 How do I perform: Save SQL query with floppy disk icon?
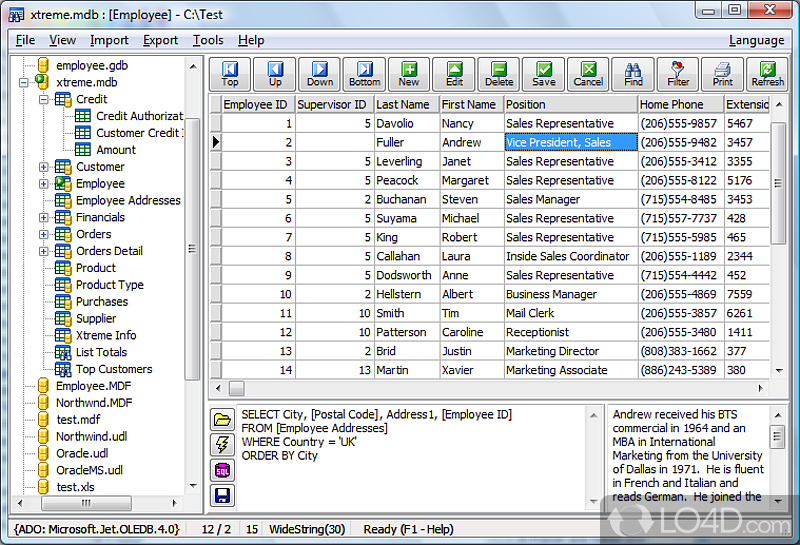tap(222, 495)
